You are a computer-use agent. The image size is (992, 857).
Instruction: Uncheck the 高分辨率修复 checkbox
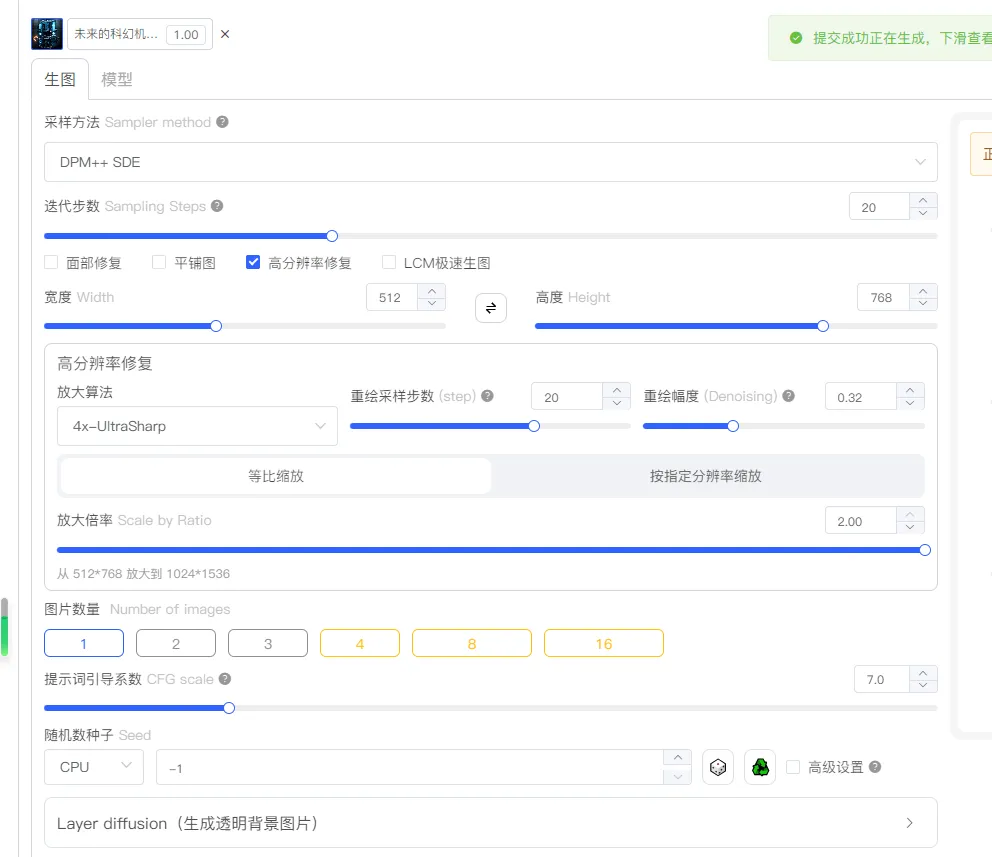click(253, 263)
